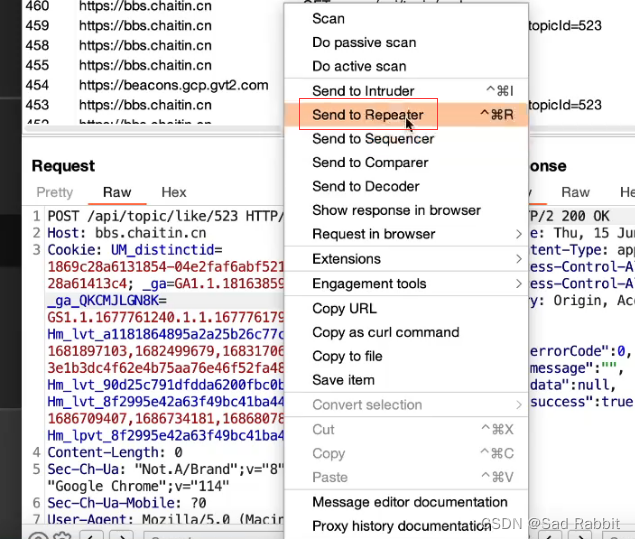Viewport: 635px width, 539px height.
Task: Click Cut in the context menu
Action: tap(406, 430)
